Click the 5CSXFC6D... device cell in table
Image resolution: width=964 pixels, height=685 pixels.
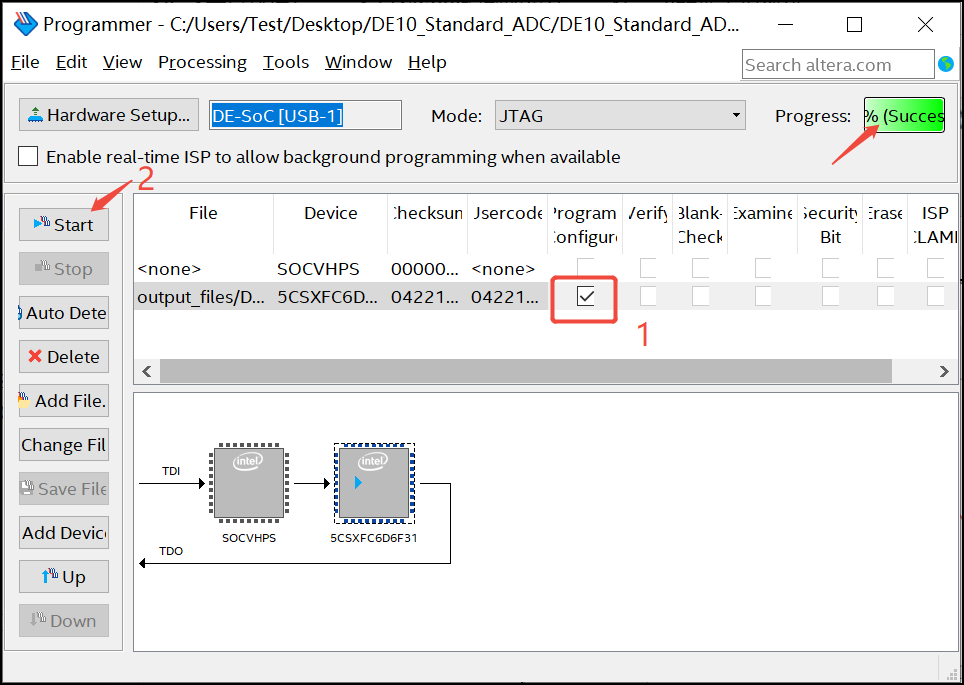tap(331, 297)
